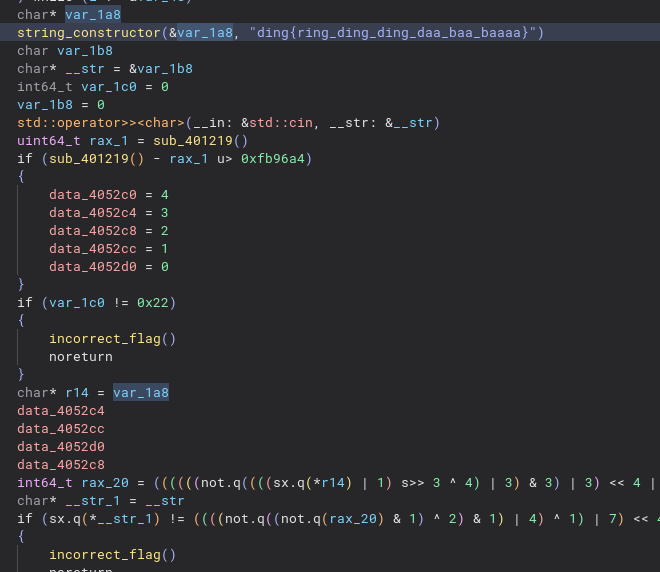Select the "ding{ring_ding_ding_daa_baa_baaaa}" string literal
The width and height of the screenshot is (660, 572).
click(389, 33)
